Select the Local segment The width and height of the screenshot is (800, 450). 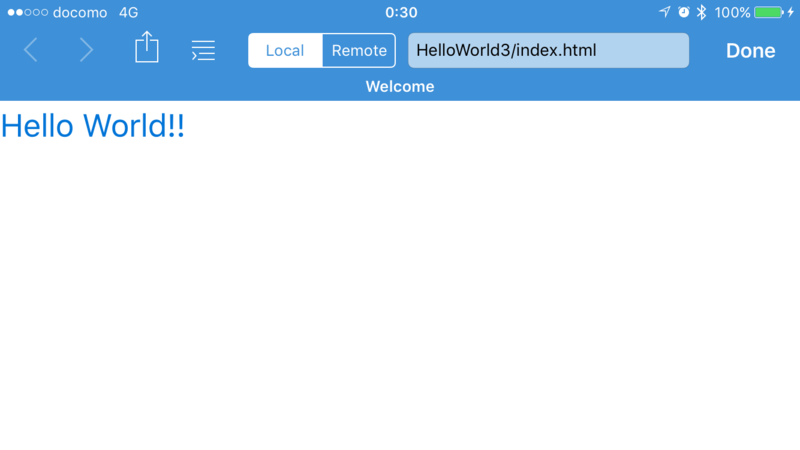[285, 51]
